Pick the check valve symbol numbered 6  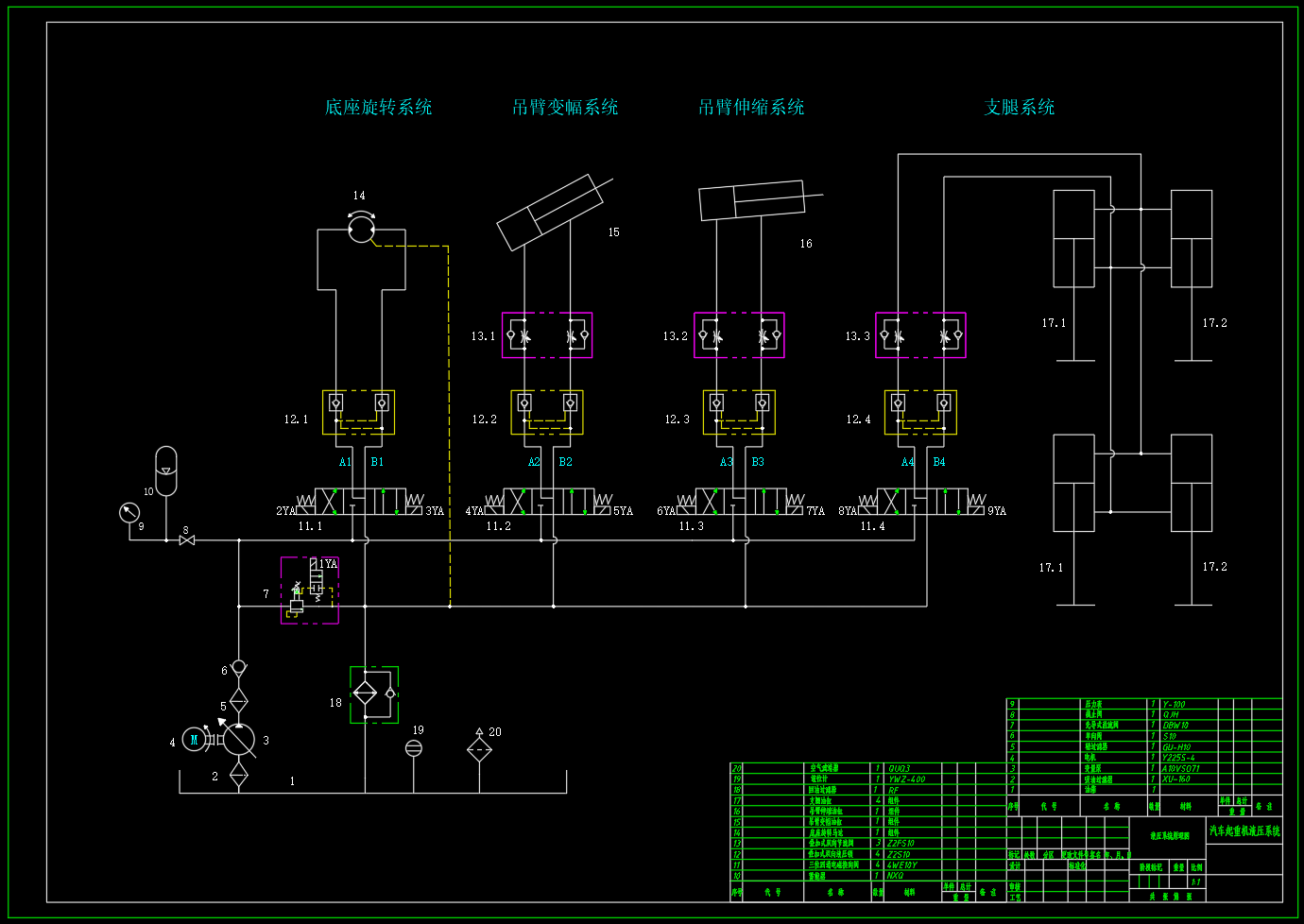(239, 668)
